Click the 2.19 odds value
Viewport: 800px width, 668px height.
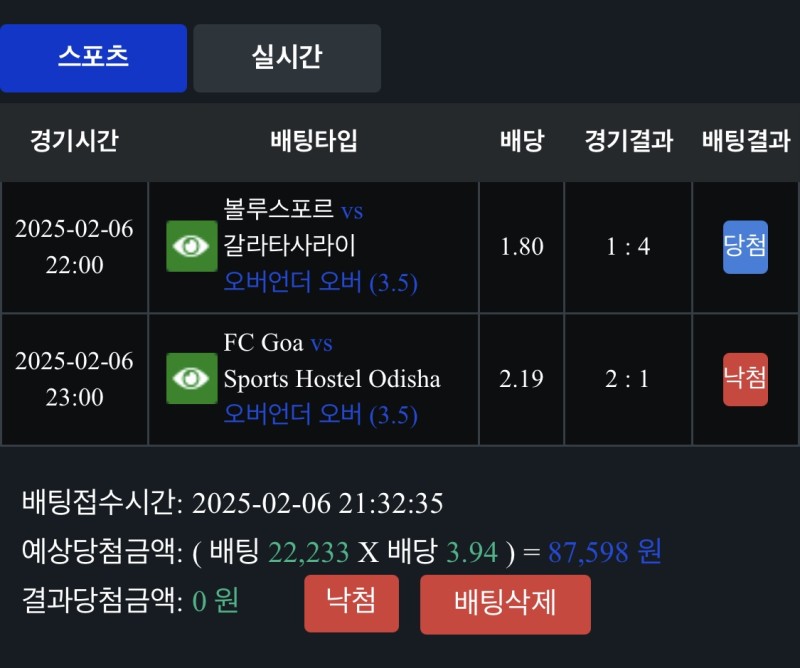coord(521,378)
